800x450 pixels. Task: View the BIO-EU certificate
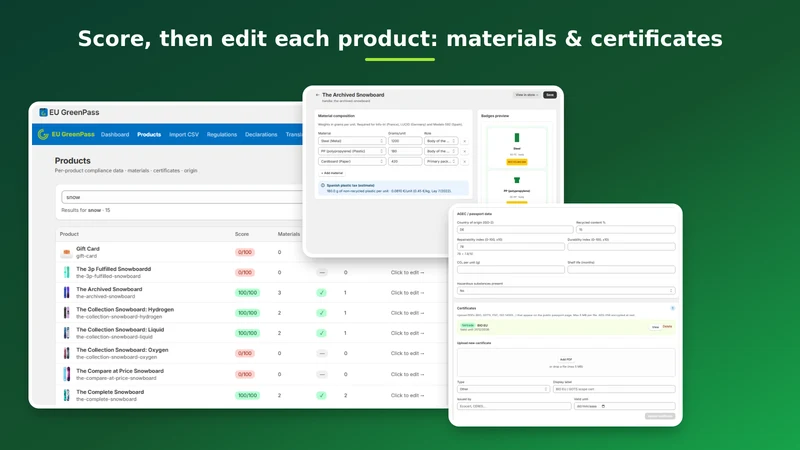[655, 327]
